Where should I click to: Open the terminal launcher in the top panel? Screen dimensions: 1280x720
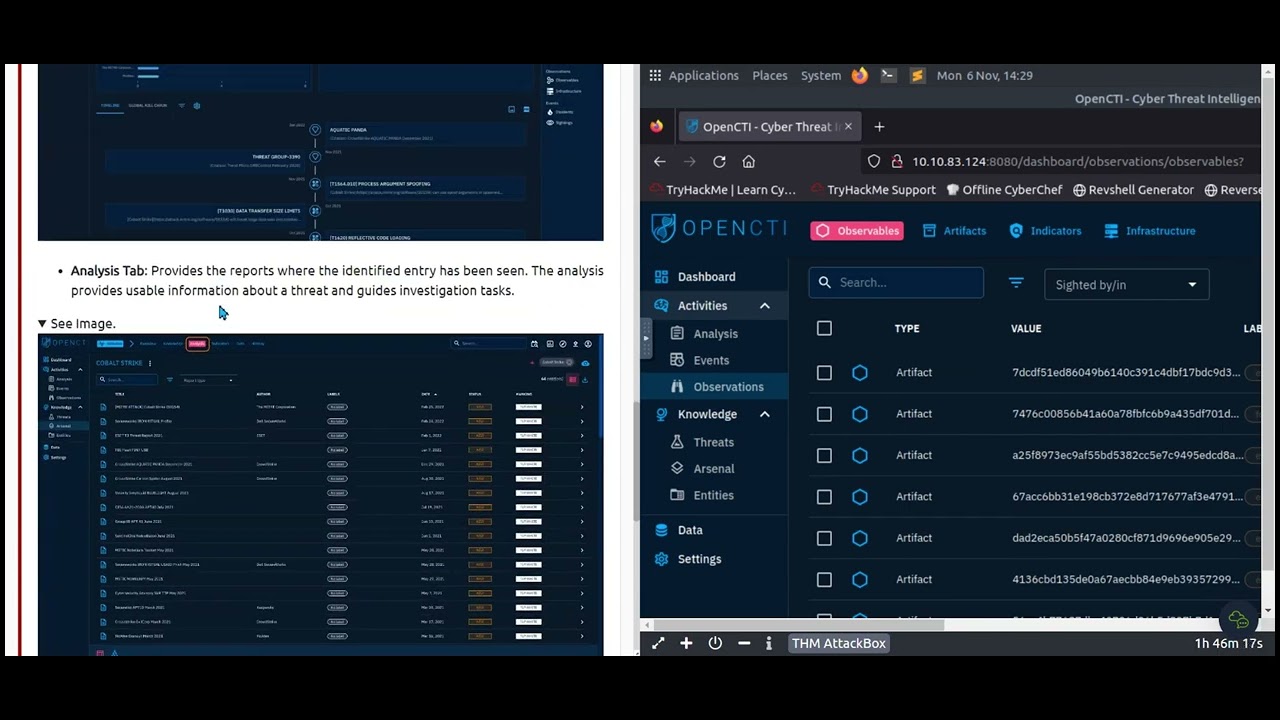pos(888,75)
